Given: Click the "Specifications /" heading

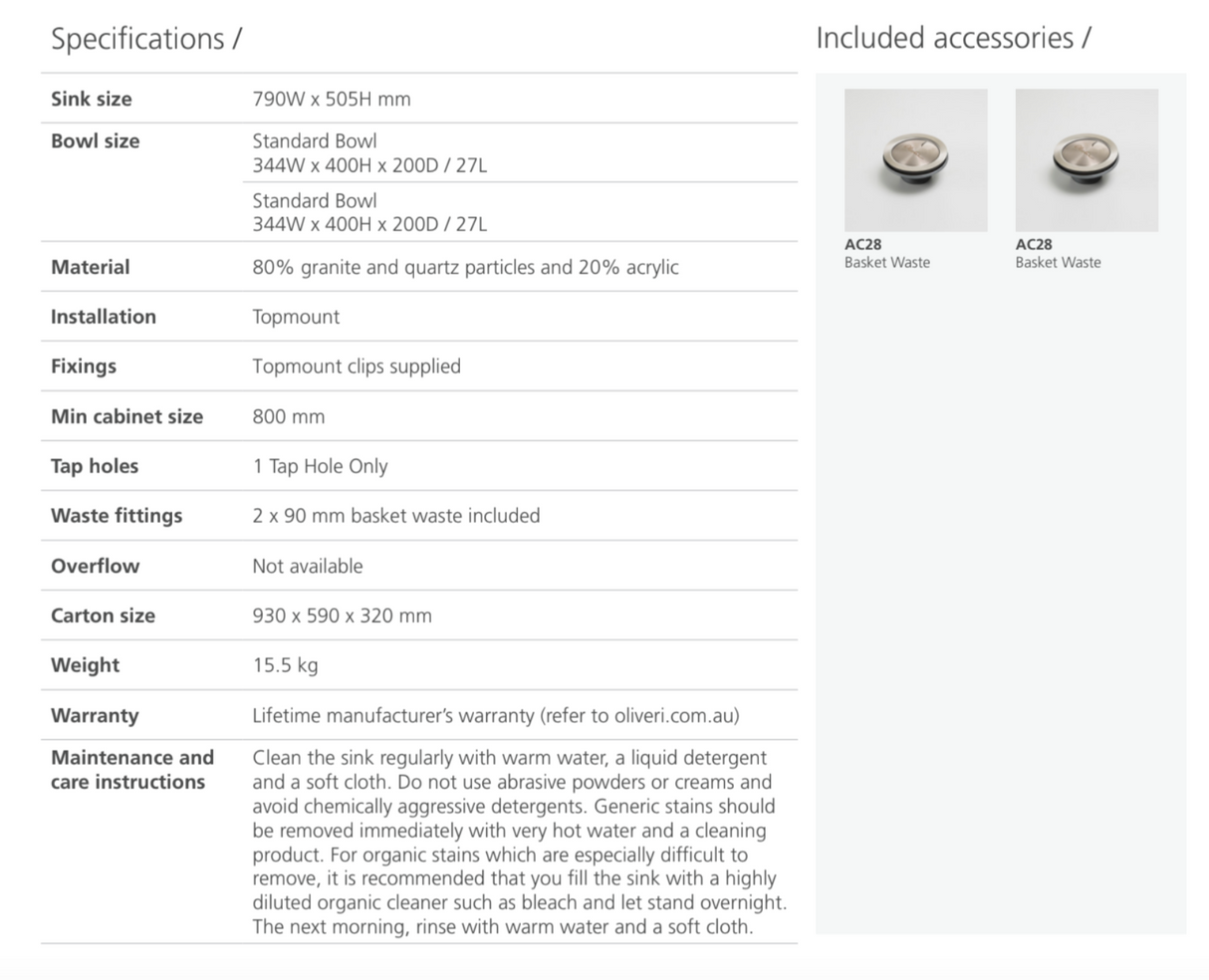Looking at the screenshot, I should pos(146,39).
